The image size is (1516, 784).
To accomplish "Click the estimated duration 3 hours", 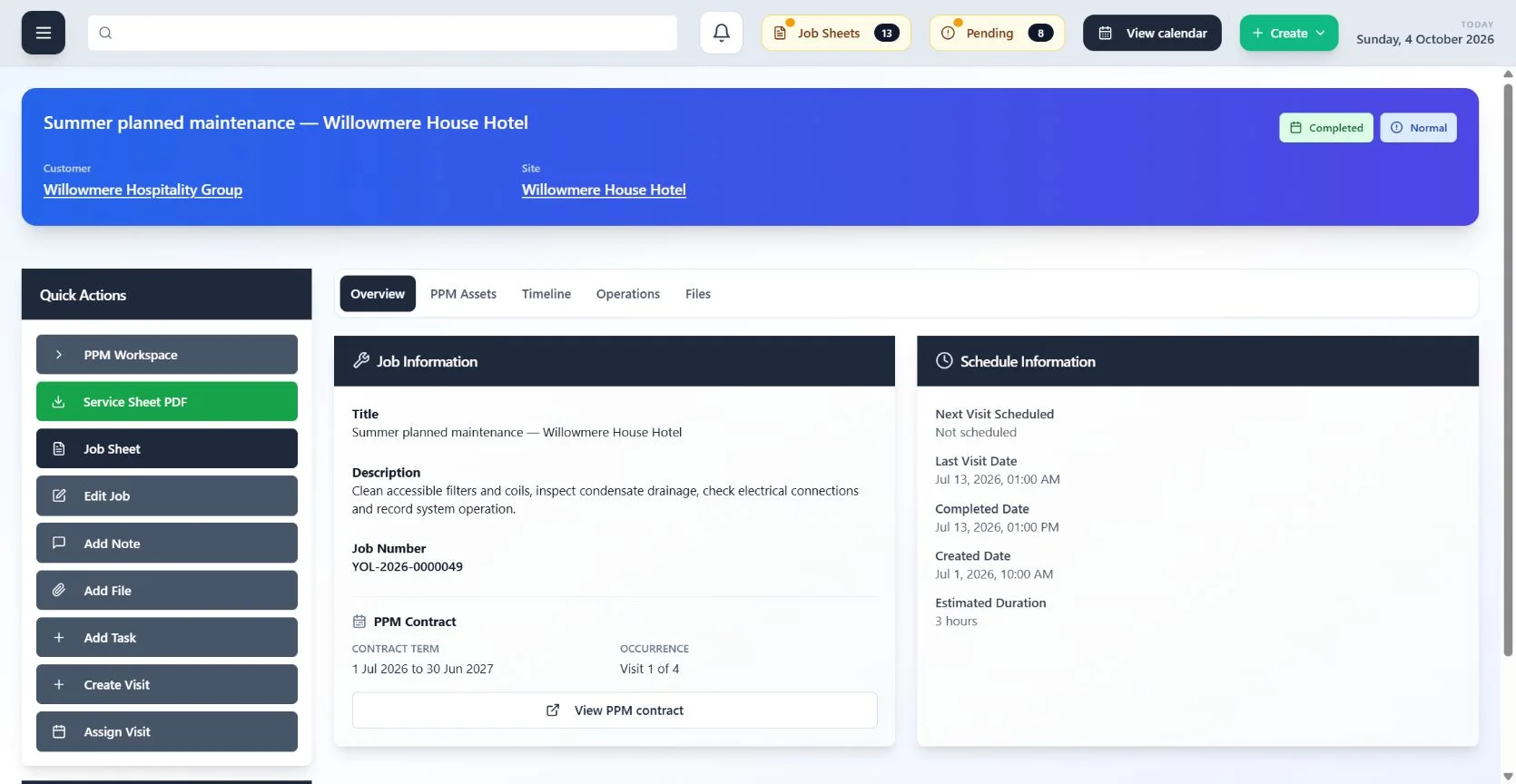I will click(x=956, y=622).
